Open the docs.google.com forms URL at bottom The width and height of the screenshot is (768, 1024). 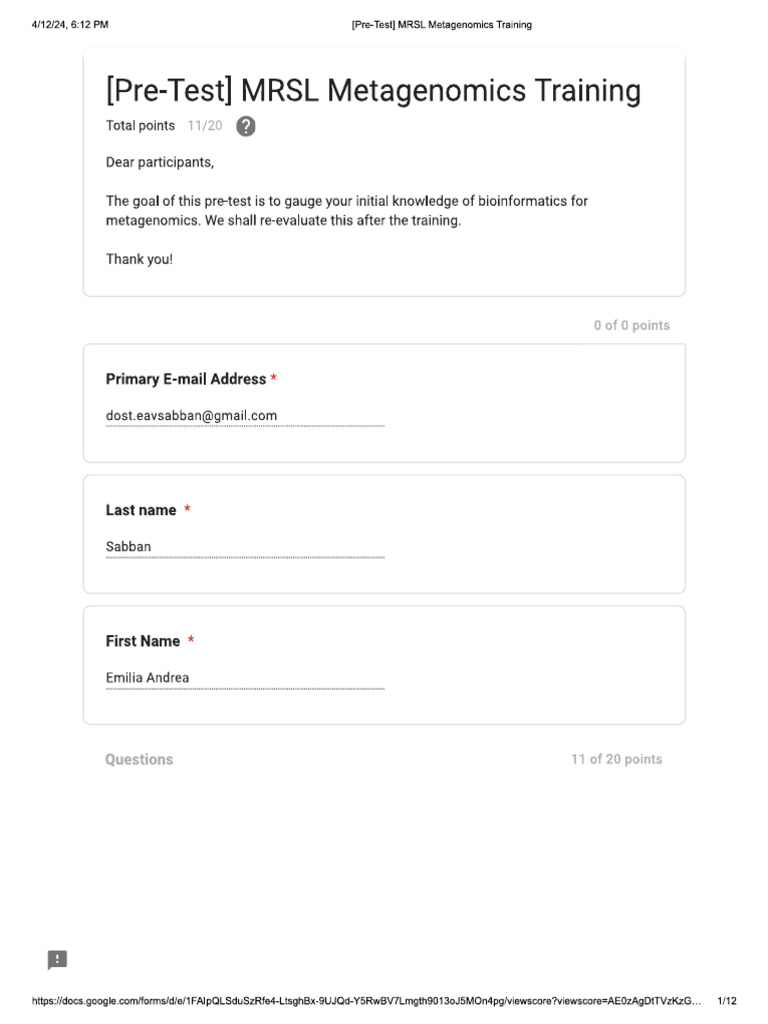click(x=366, y=1001)
